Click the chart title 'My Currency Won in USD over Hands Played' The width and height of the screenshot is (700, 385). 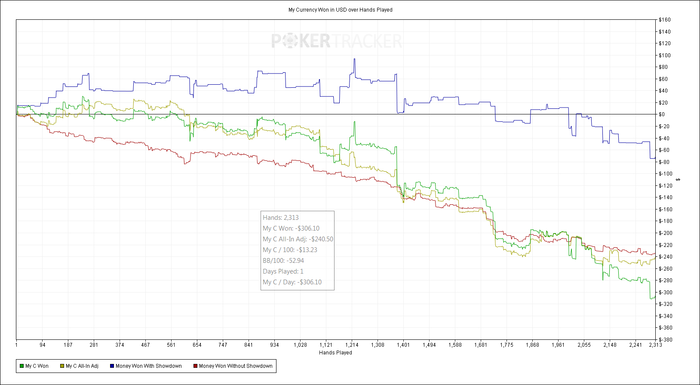tap(341, 10)
